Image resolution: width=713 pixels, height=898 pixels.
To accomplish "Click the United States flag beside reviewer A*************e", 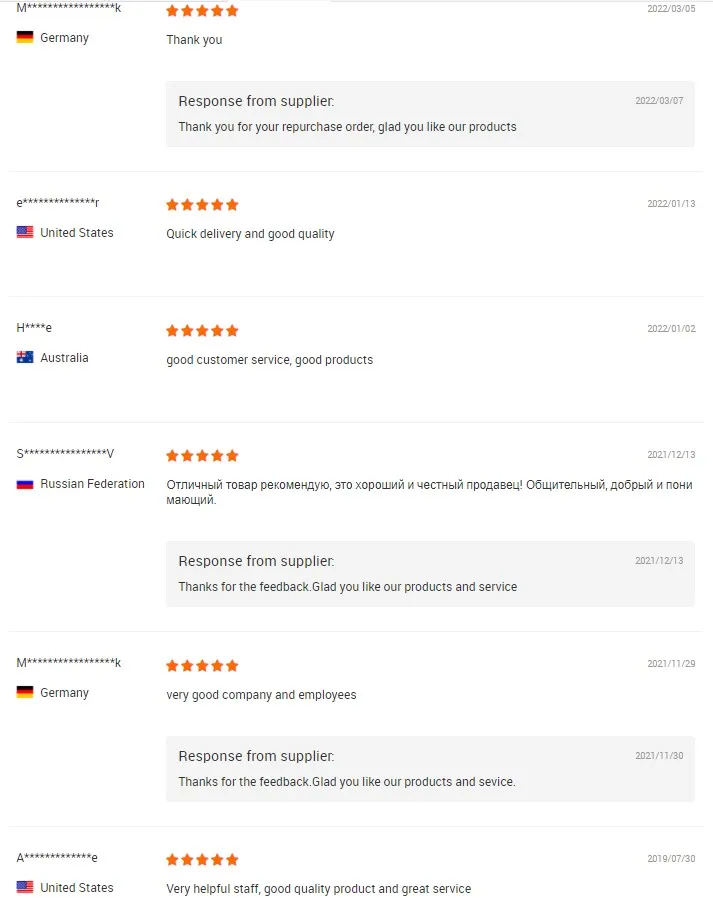I will pos(25,888).
